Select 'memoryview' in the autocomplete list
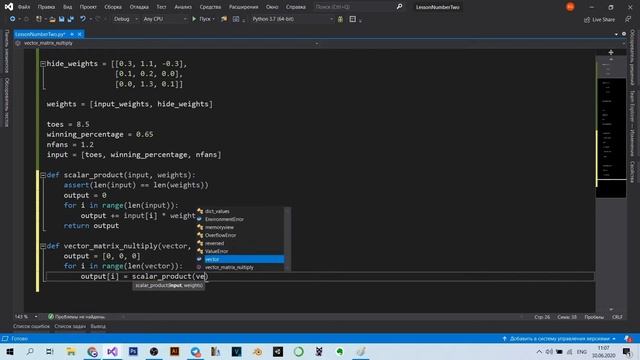The image size is (640, 360). tap(240, 227)
